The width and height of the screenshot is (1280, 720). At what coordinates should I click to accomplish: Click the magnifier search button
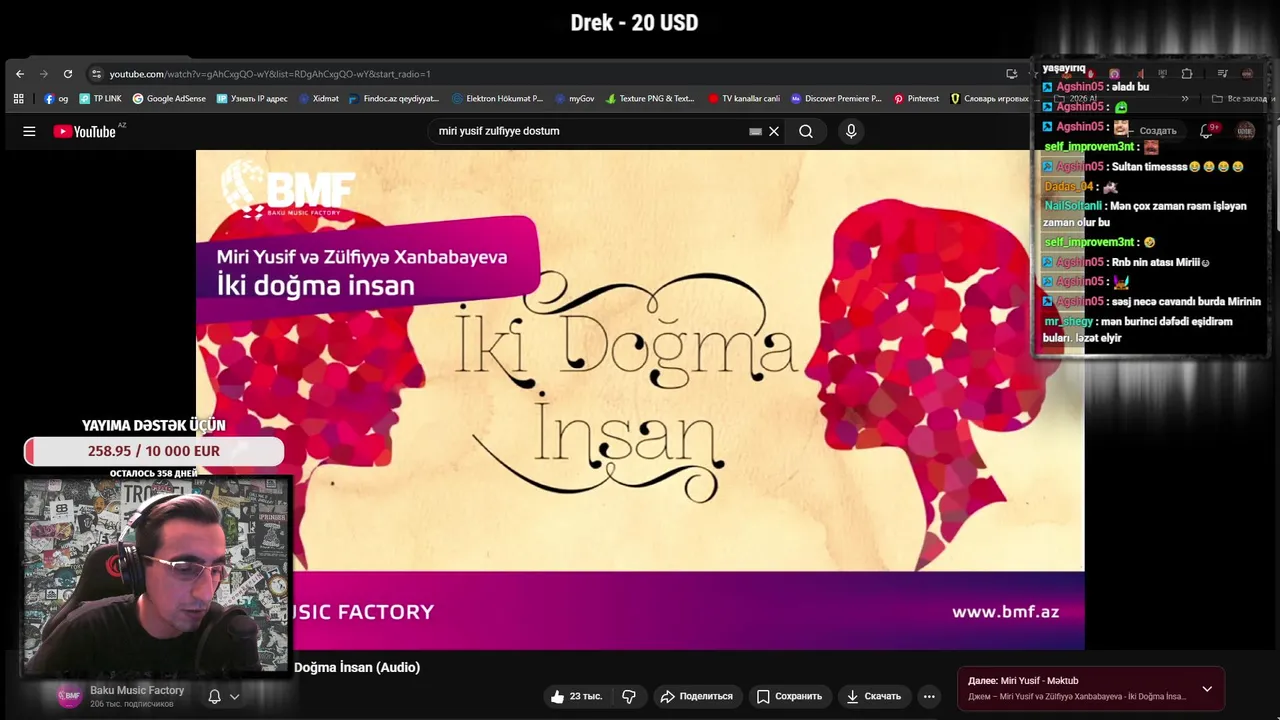(806, 131)
